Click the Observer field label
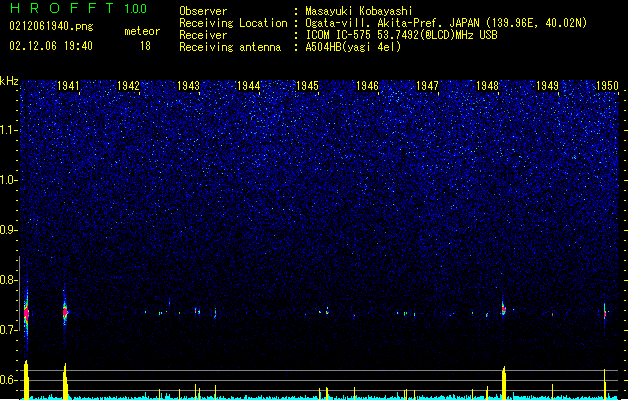 (203, 11)
